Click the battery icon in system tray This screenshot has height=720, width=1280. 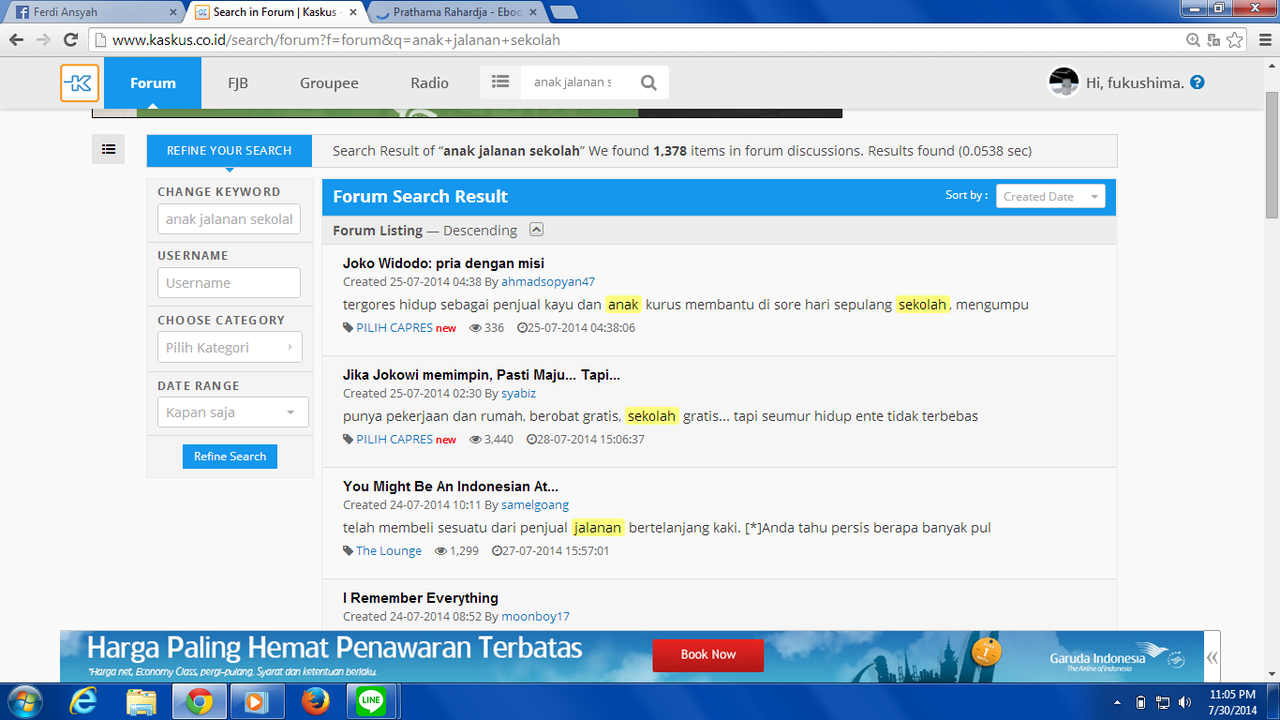(x=1140, y=702)
